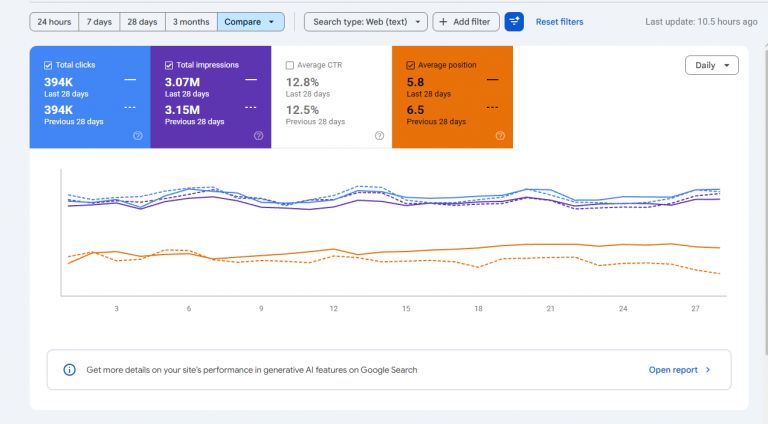768x424 pixels.
Task: Click the plus icon in Add filter
Action: [x=443, y=22]
